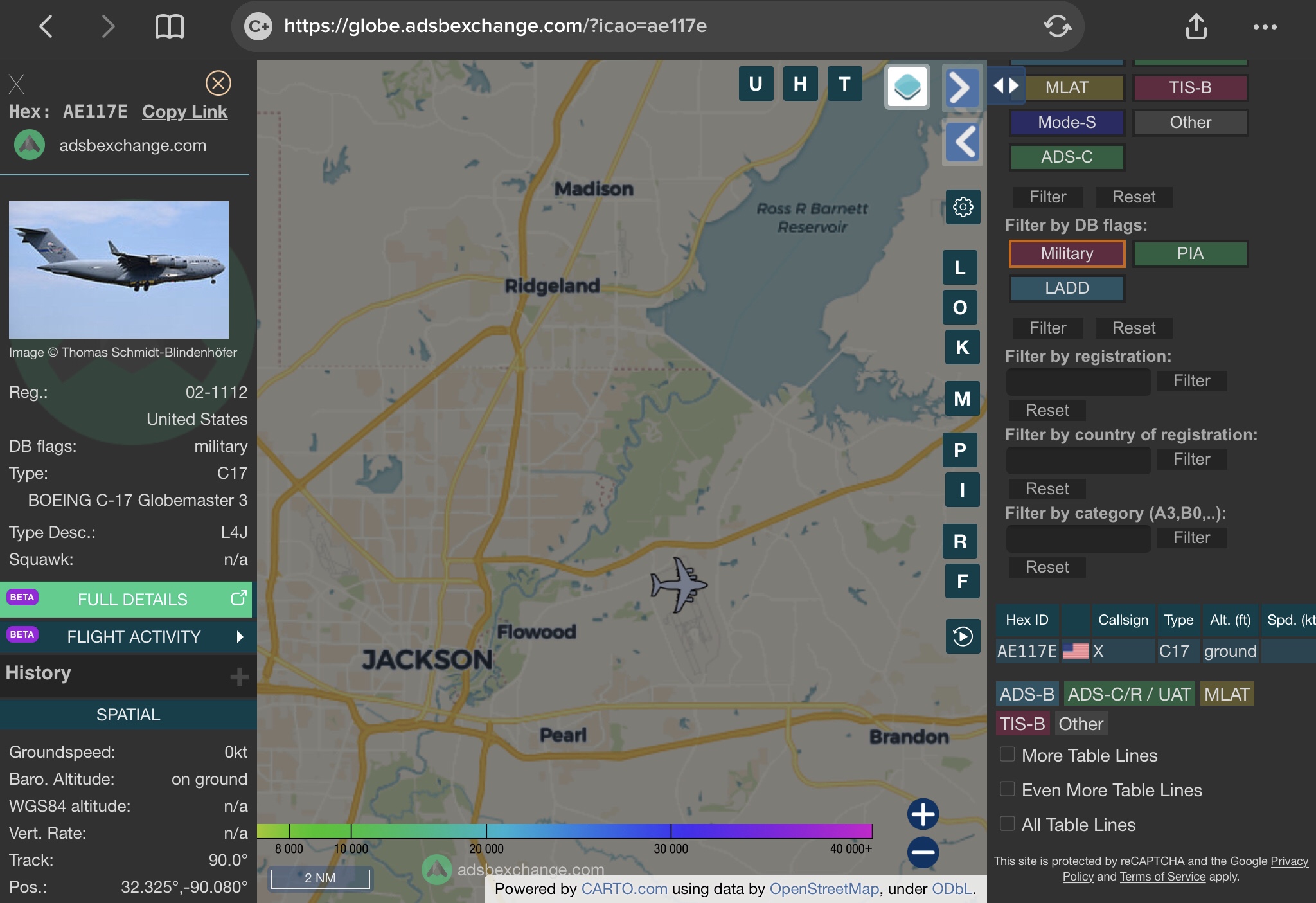Toggle the P map button
This screenshot has height=903, width=1316.
coord(960,450)
